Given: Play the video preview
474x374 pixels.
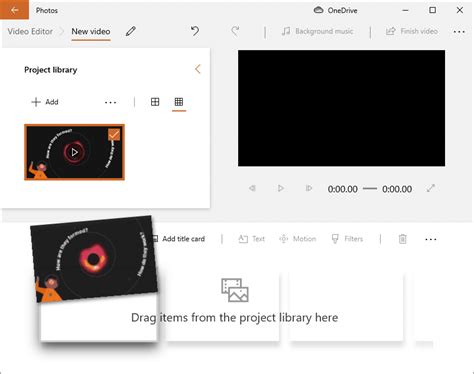Looking at the screenshot, I should pos(281,188).
